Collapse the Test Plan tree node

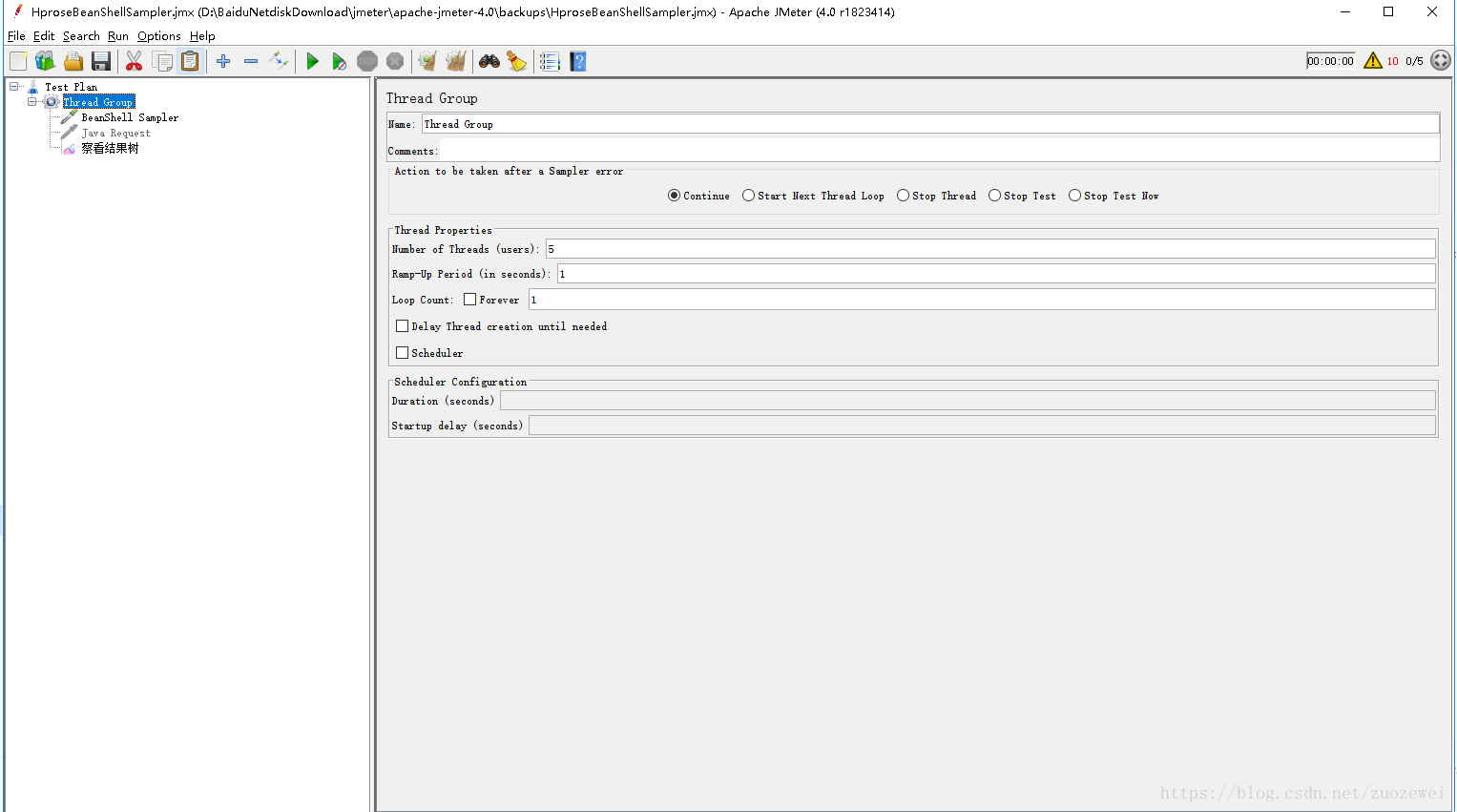14,86
